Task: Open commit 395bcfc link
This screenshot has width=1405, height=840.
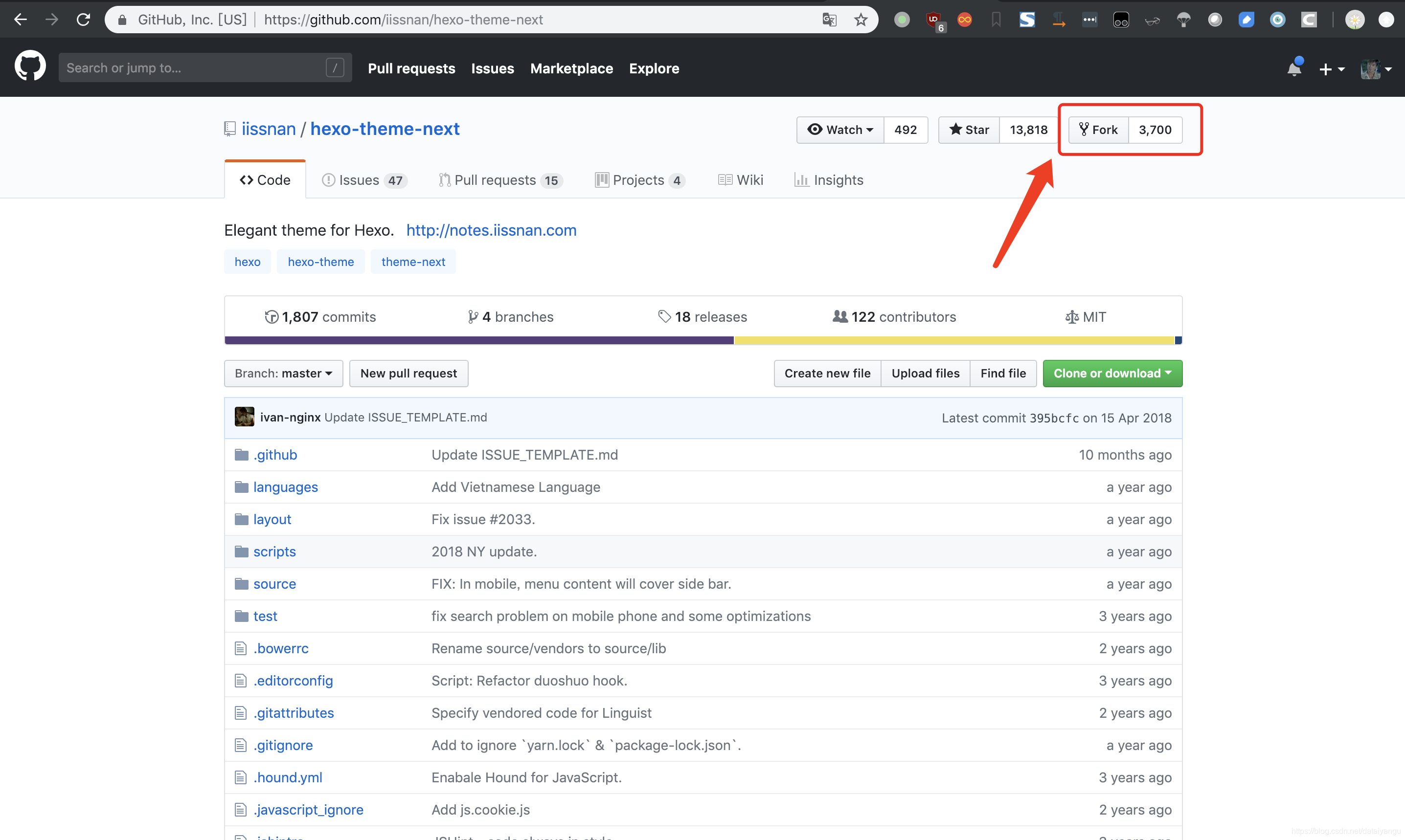Action: pos(1054,419)
